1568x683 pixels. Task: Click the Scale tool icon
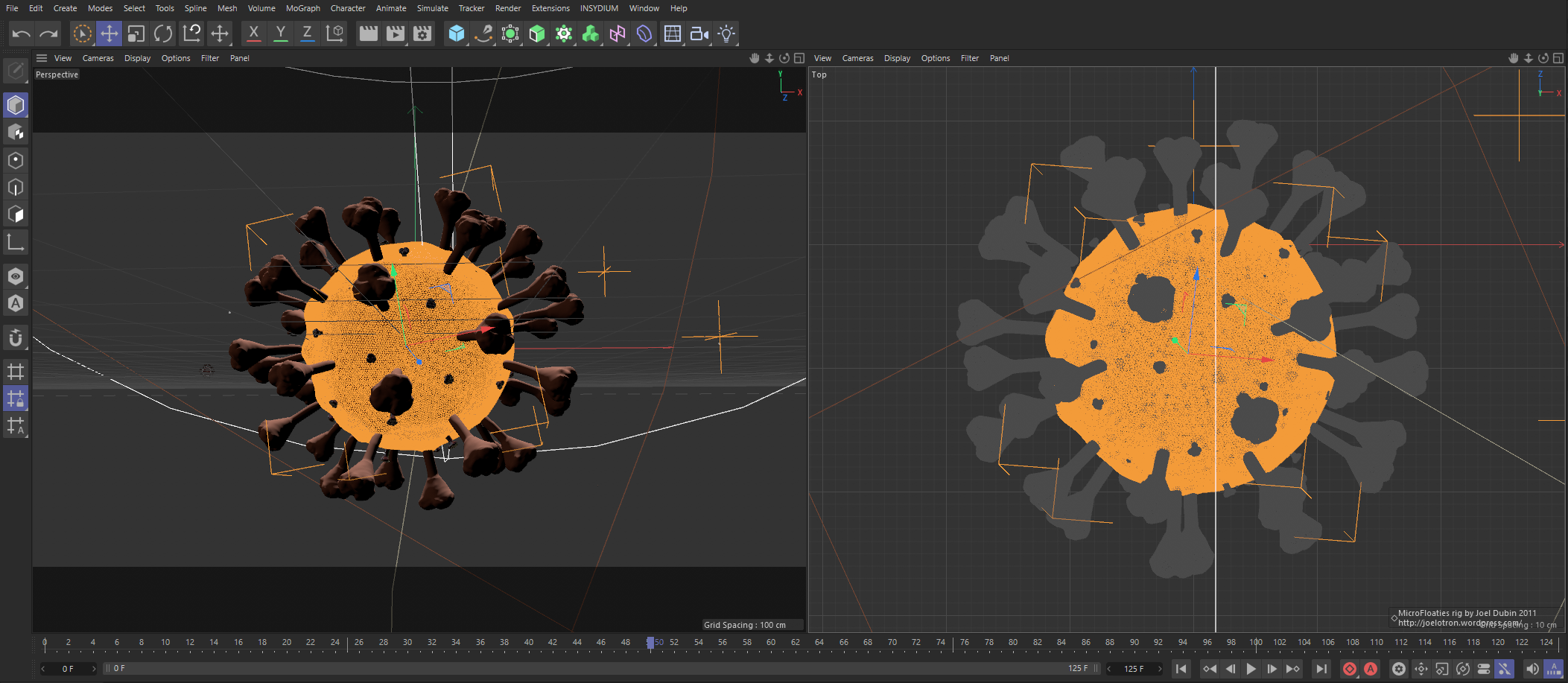pos(136,34)
